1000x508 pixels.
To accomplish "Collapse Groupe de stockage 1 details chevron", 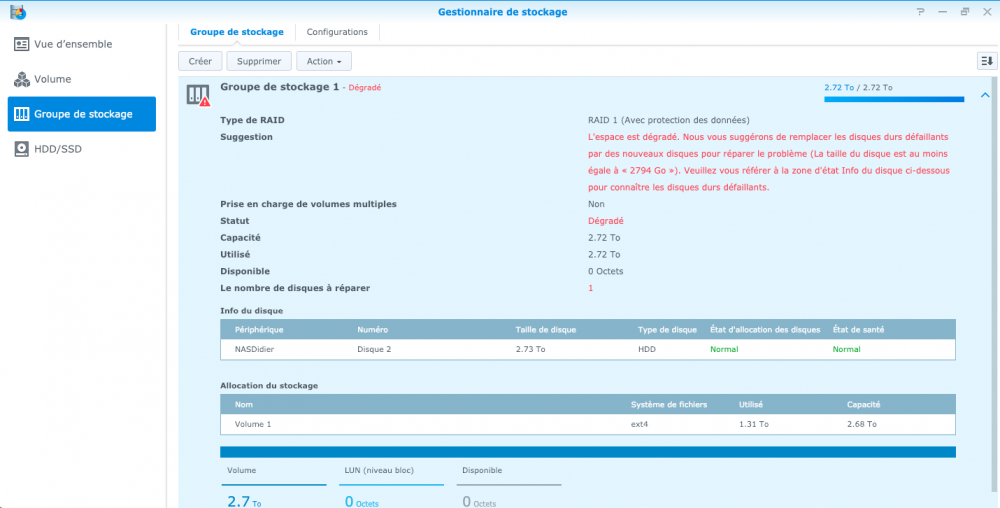I will pos(985,95).
